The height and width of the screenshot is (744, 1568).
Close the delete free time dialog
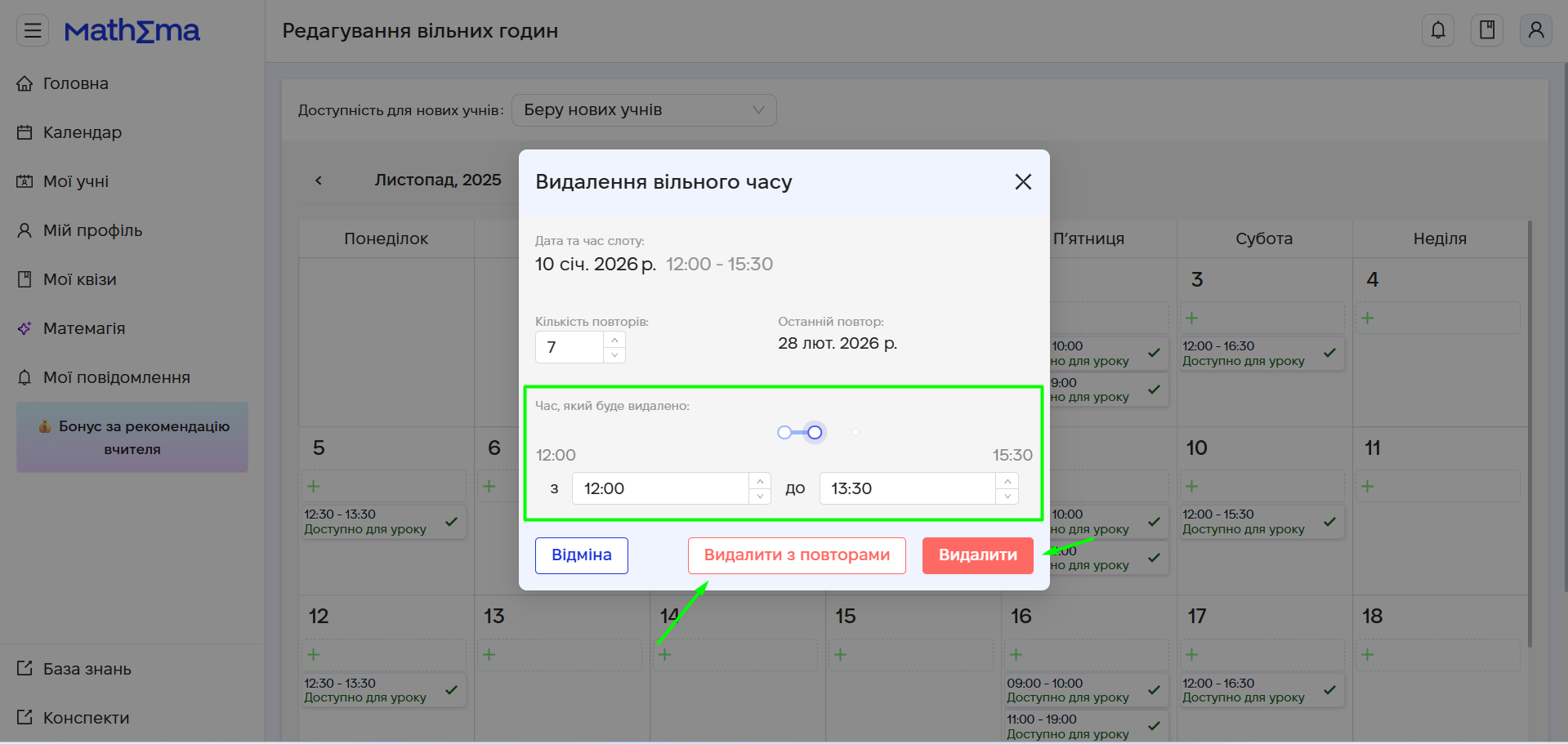(x=1023, y=182)
